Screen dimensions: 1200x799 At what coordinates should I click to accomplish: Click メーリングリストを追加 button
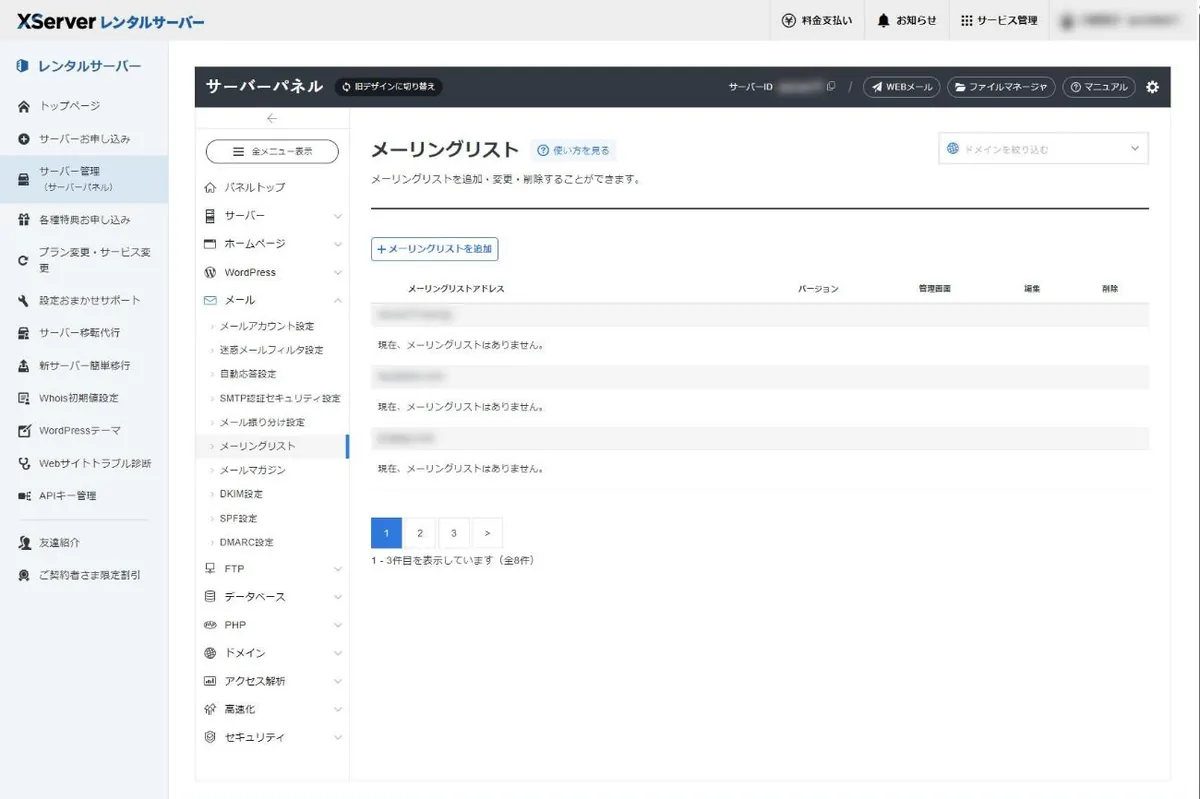click(x=434, y=249)
